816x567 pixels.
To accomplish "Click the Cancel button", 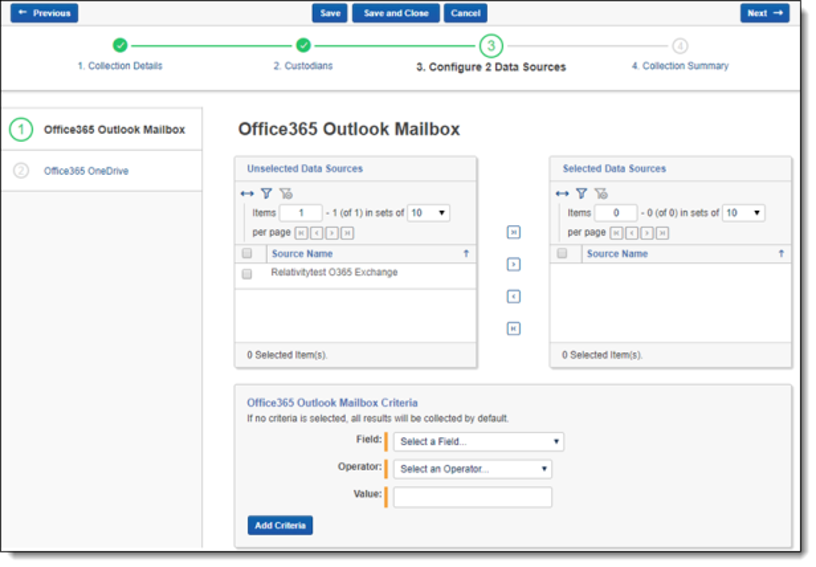I will 466,13.
